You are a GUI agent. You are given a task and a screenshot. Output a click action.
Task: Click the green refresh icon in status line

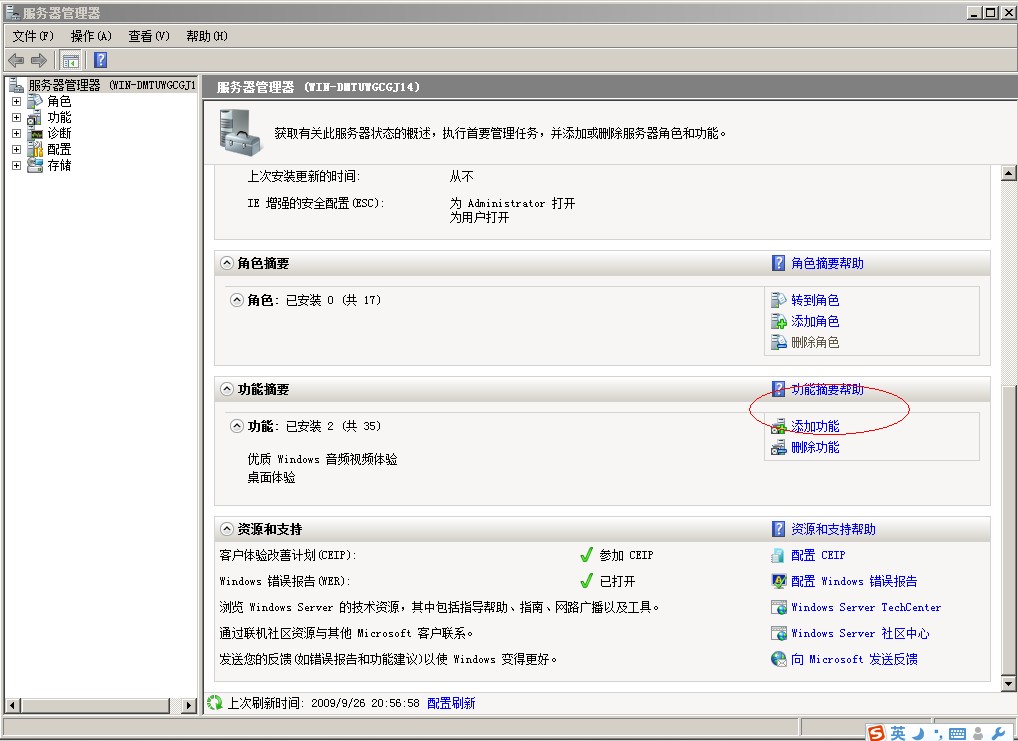[214, 703]
